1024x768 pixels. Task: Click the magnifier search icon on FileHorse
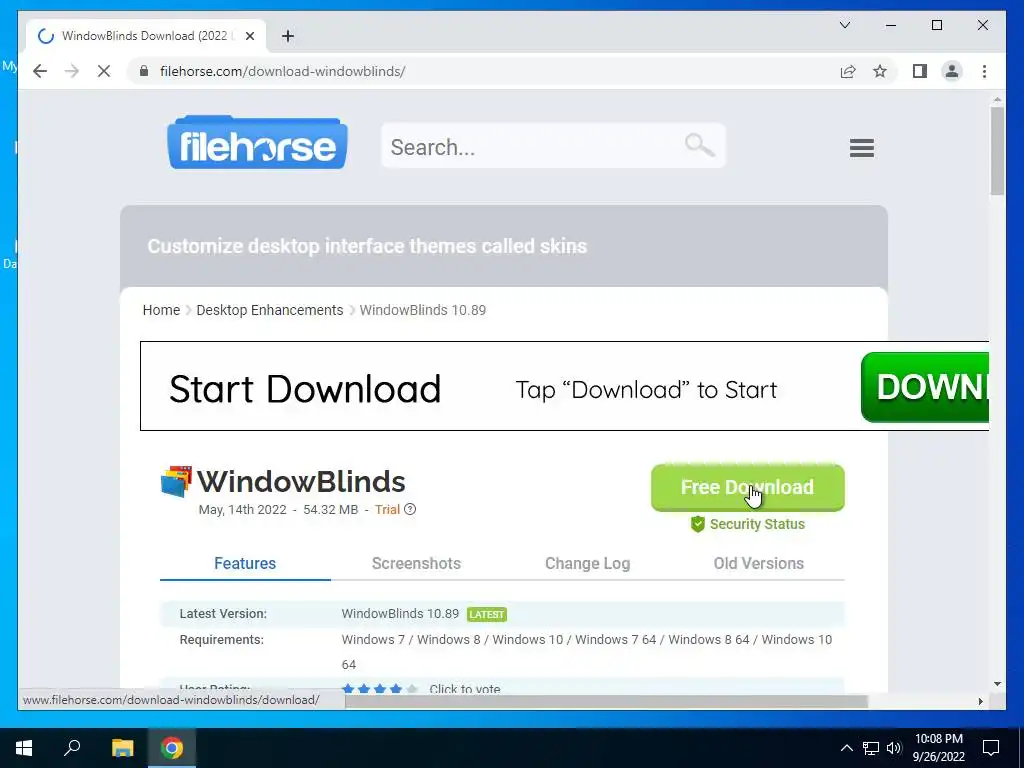click(699, 145)
